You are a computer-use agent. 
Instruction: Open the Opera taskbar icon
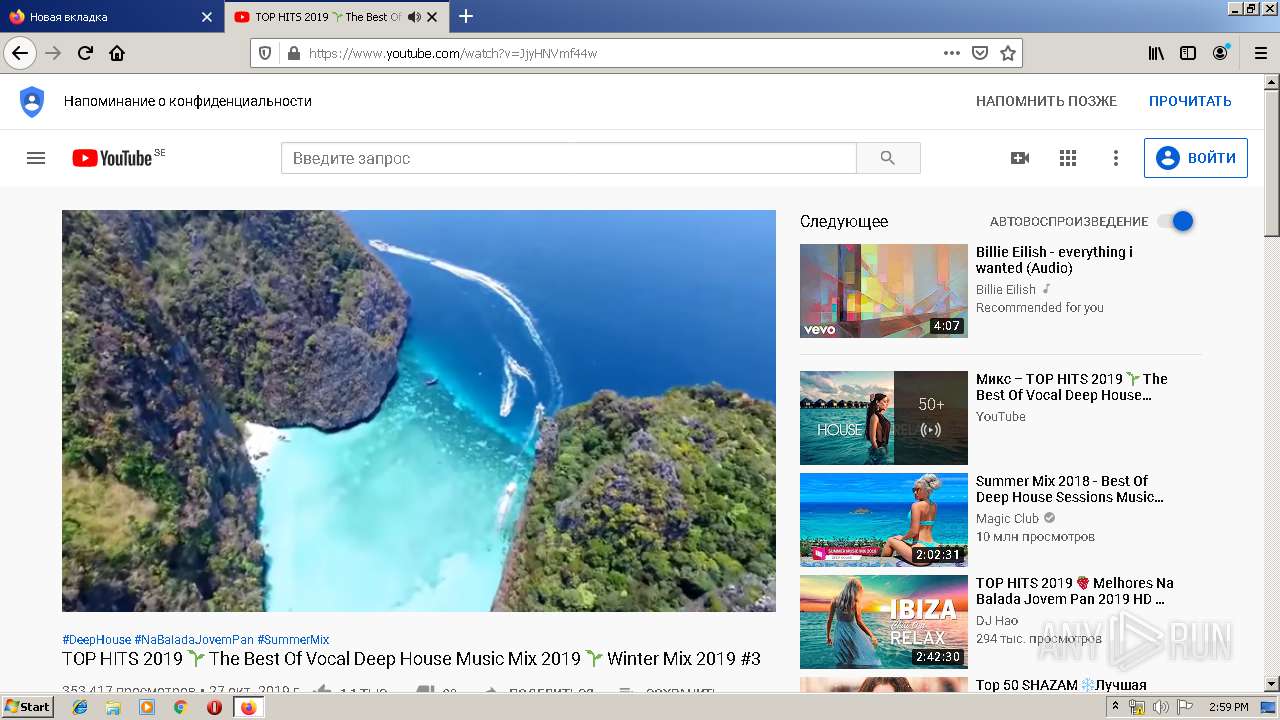(x=214, y=707)
